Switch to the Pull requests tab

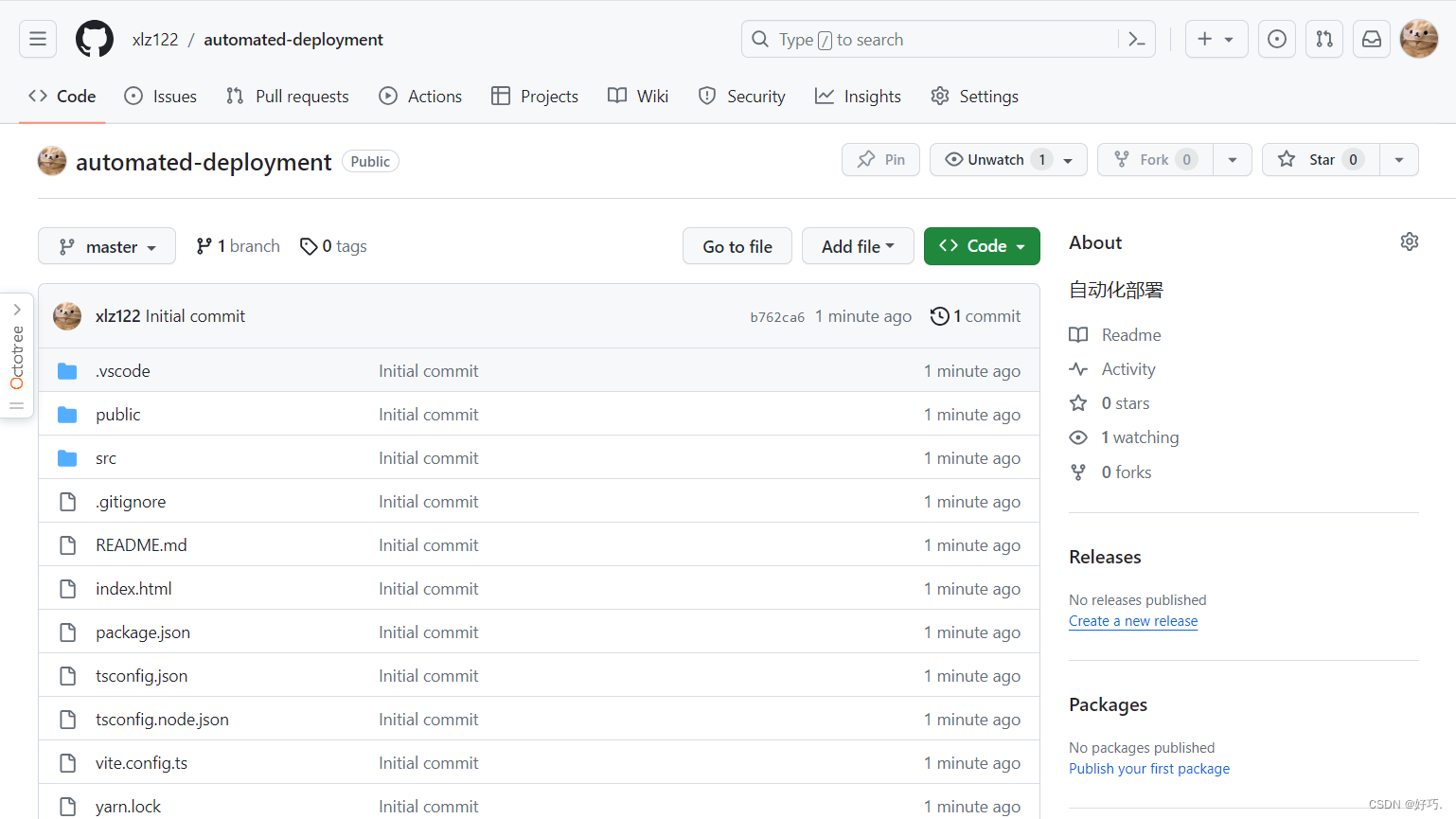coord(288,97)
